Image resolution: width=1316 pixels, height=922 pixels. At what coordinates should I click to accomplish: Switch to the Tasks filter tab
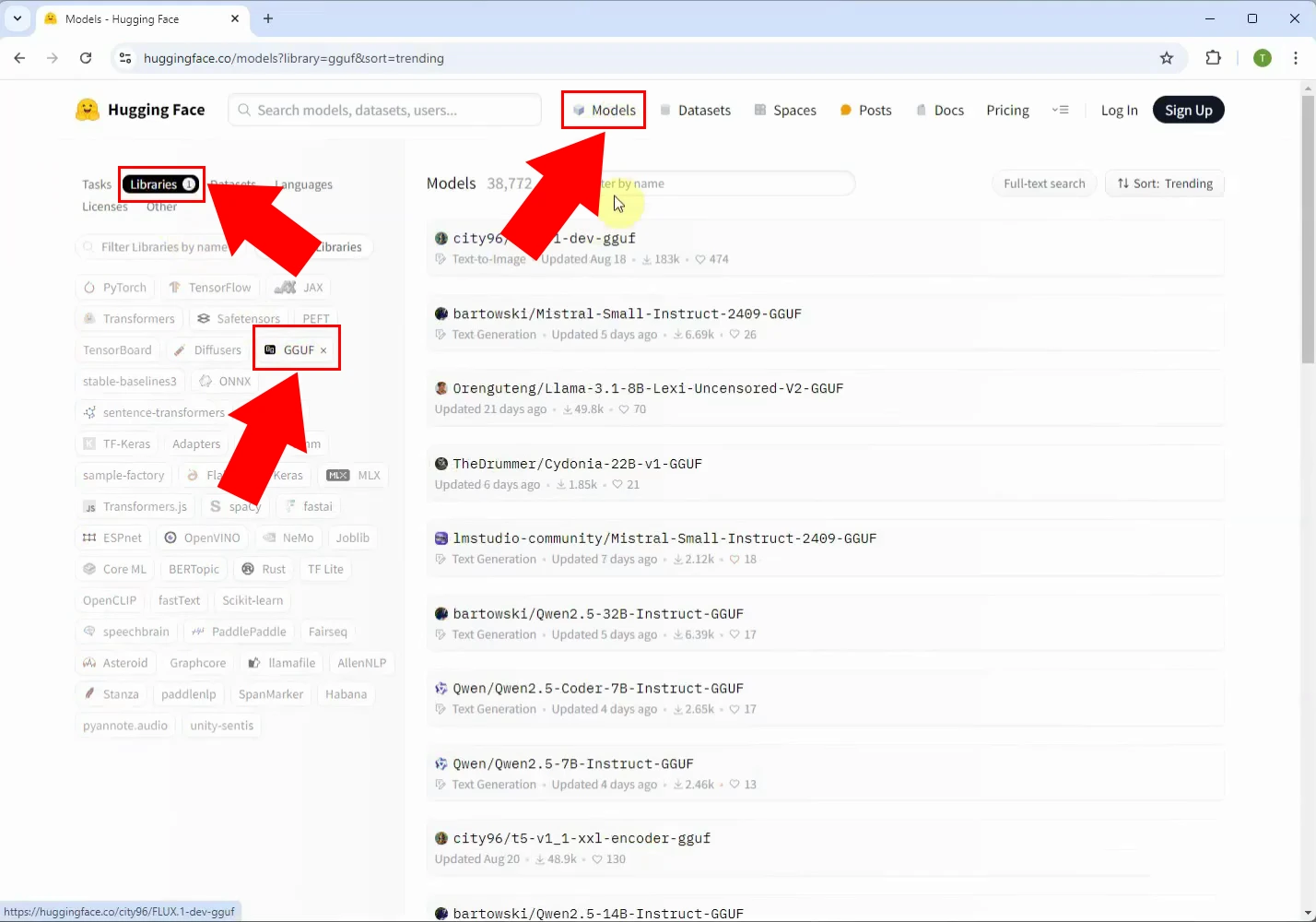96,184
